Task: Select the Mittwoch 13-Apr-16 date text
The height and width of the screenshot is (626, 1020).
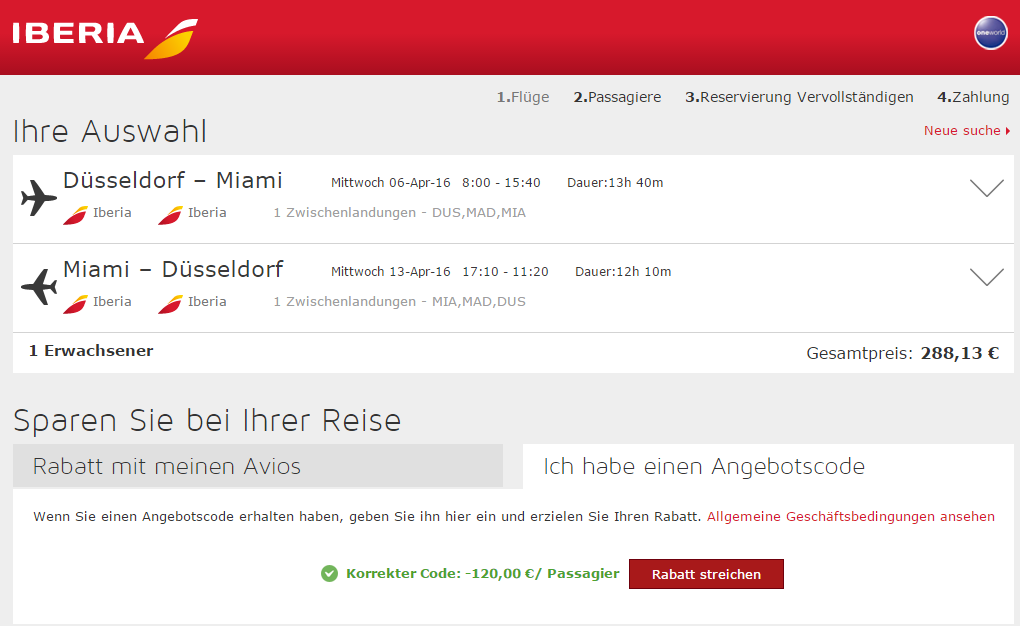Action: coord(390,272)
